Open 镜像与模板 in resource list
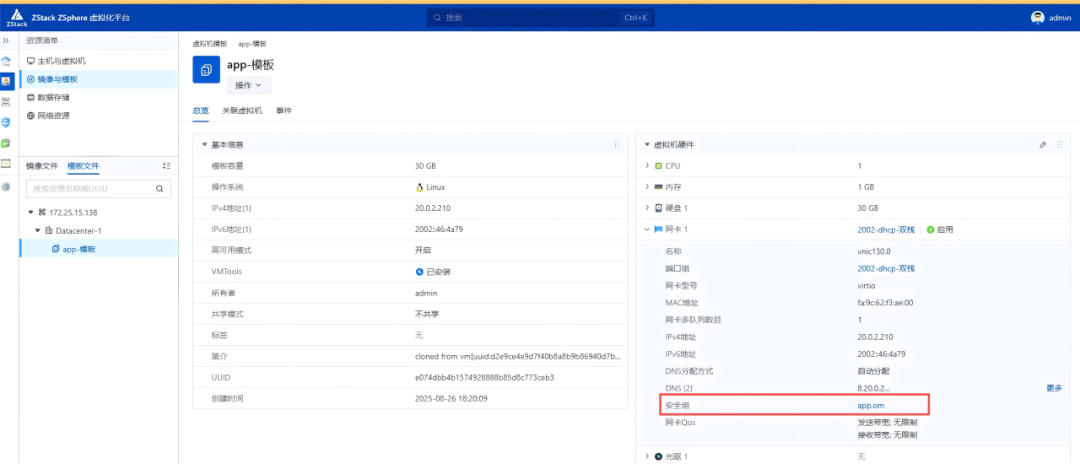 pyautogui.click(x=99, y=79)
